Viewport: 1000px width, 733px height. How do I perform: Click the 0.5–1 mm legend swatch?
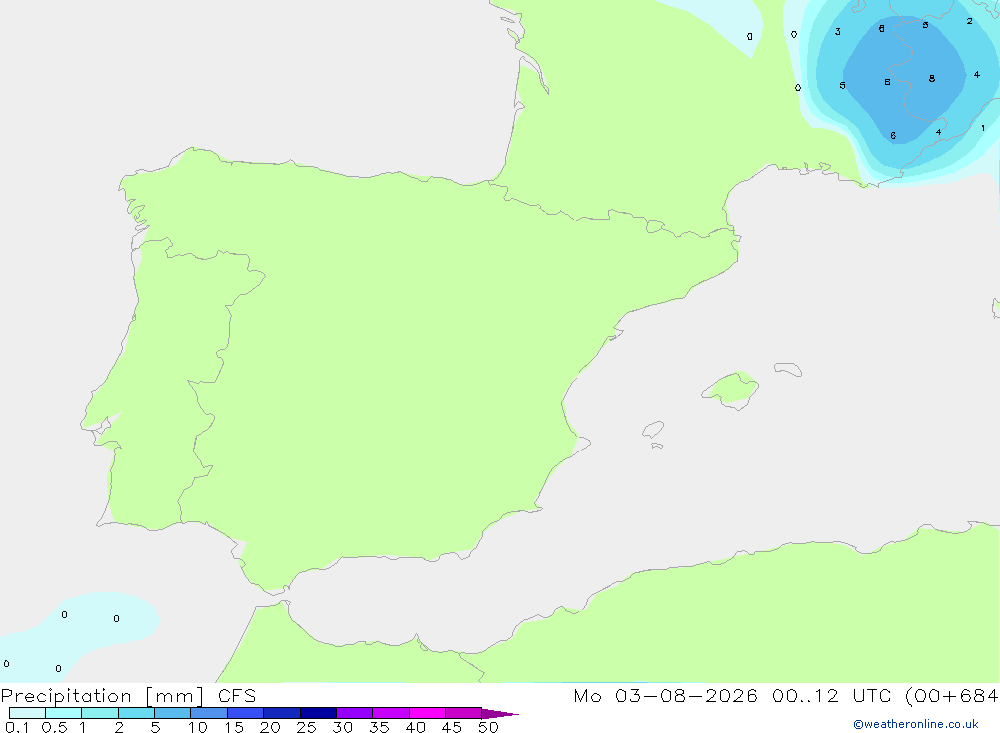click(x=63, y=713)
